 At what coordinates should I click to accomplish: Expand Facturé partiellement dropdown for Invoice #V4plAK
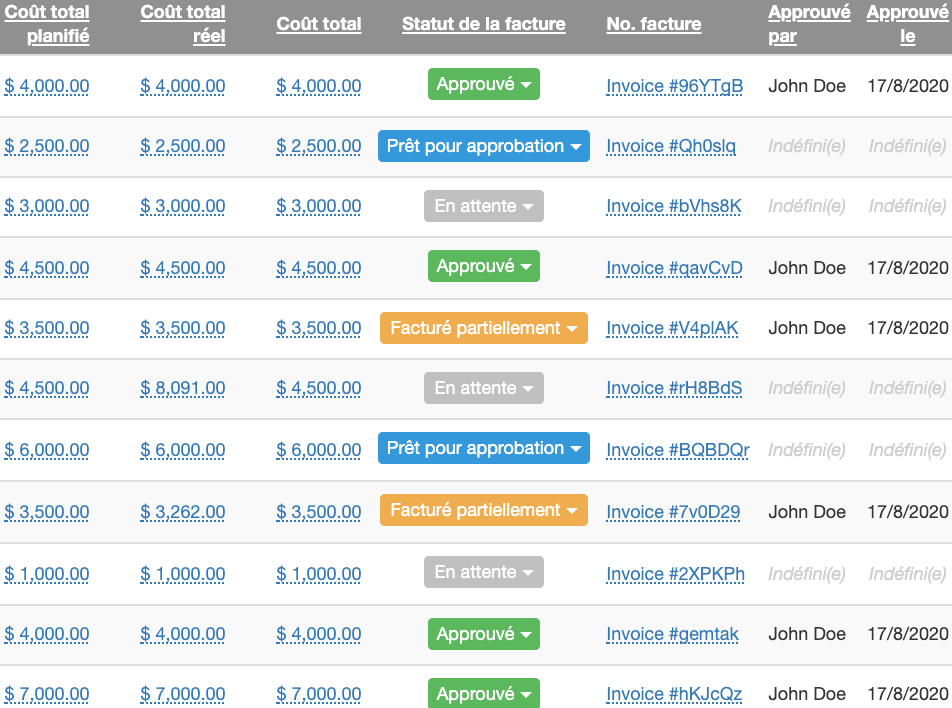tap(483, 328)
